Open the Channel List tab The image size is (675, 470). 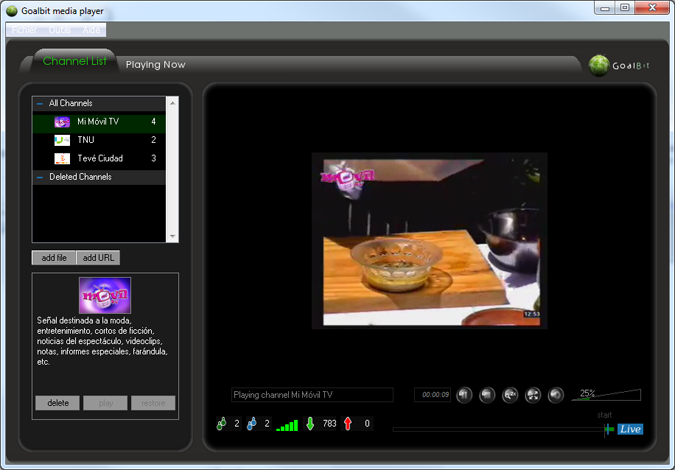click(x=74, y=61)
